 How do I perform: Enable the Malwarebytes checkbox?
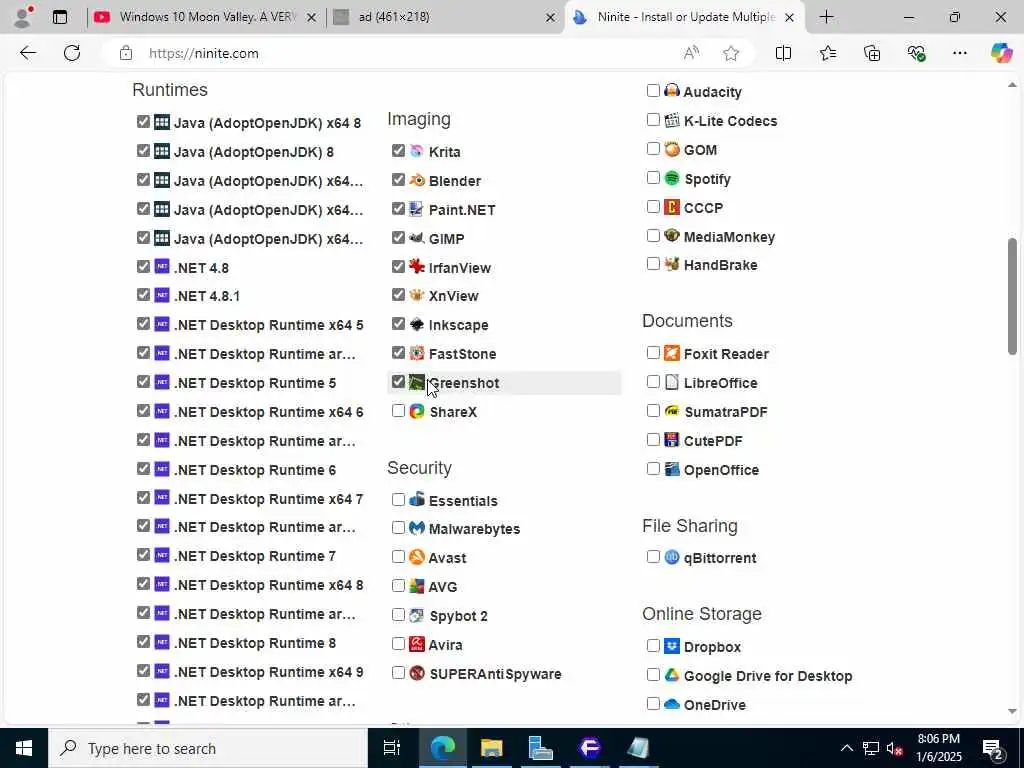tap(398, 527)
